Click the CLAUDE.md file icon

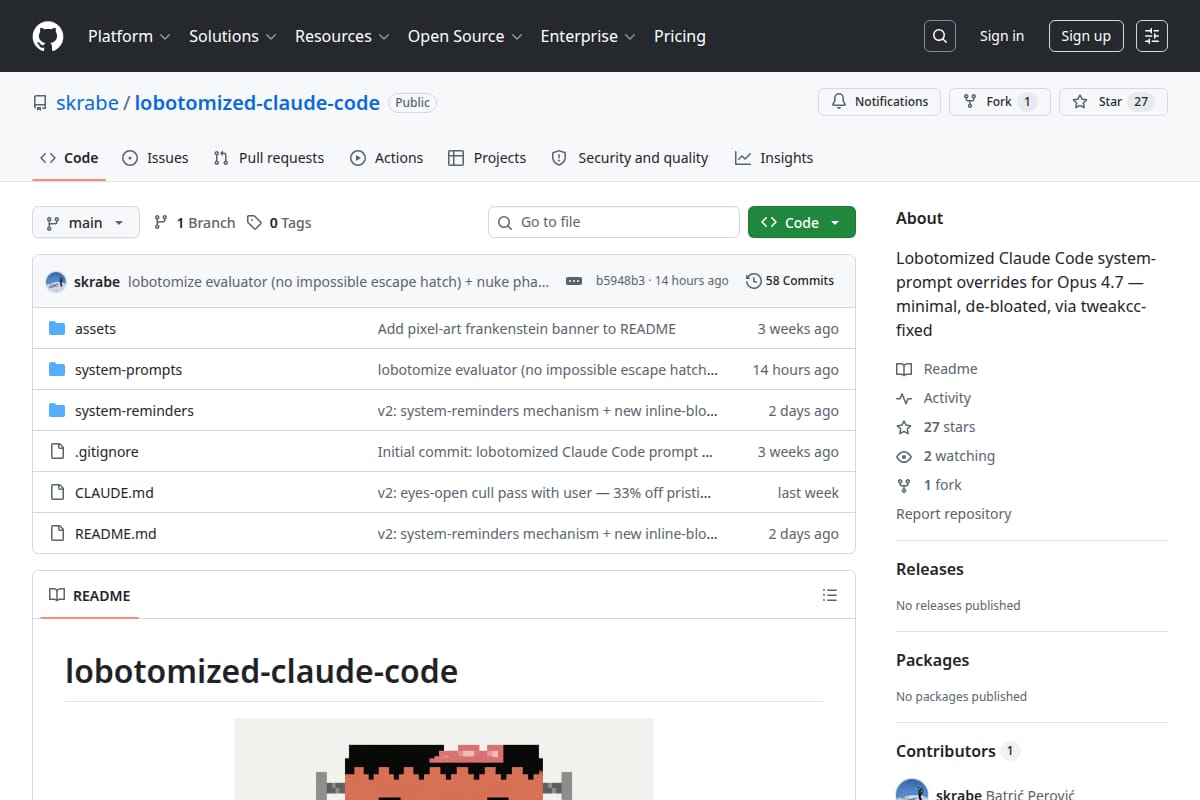click(57, 493)
